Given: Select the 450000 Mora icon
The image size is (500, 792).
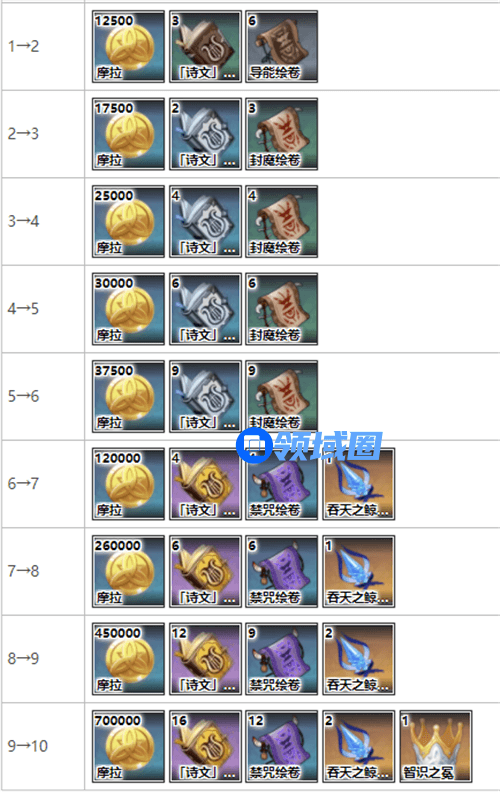Looking at the screenshot, I should [128, 658].
